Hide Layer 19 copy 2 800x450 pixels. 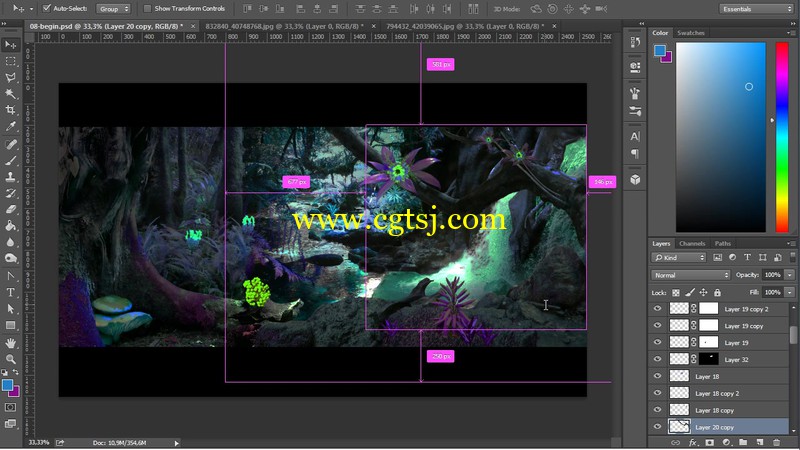(657, 309)
